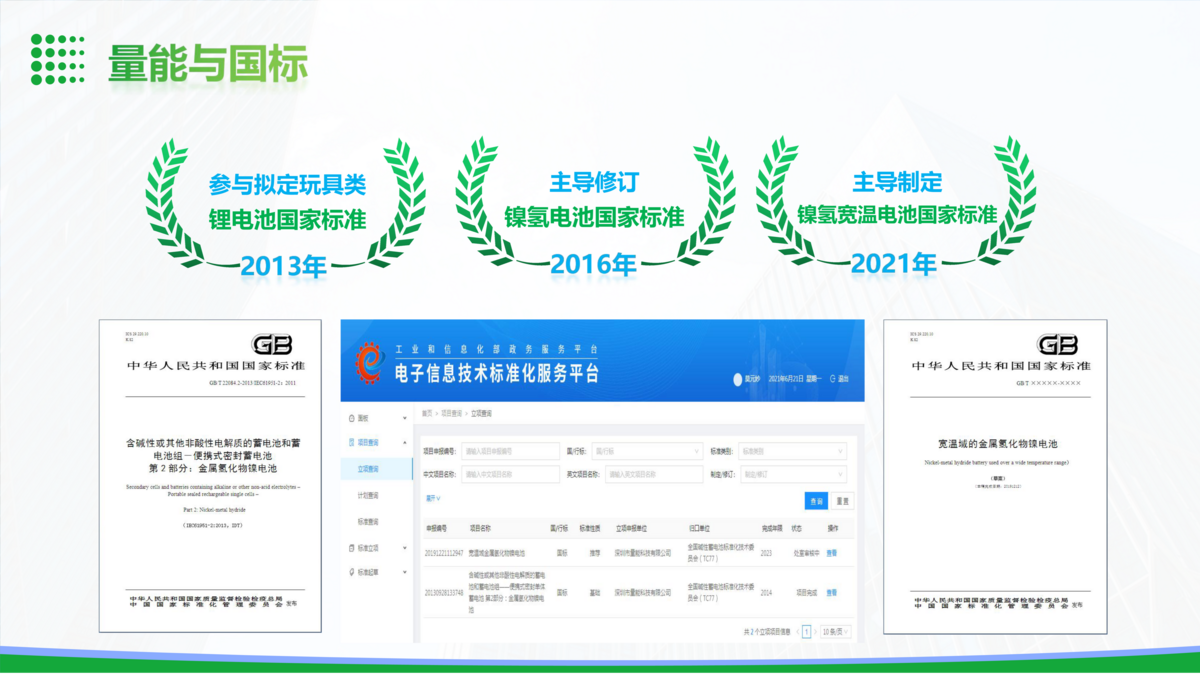Select 计划查询 in the sidebar menu
The image size is (1200, 674).
[367, 495]
